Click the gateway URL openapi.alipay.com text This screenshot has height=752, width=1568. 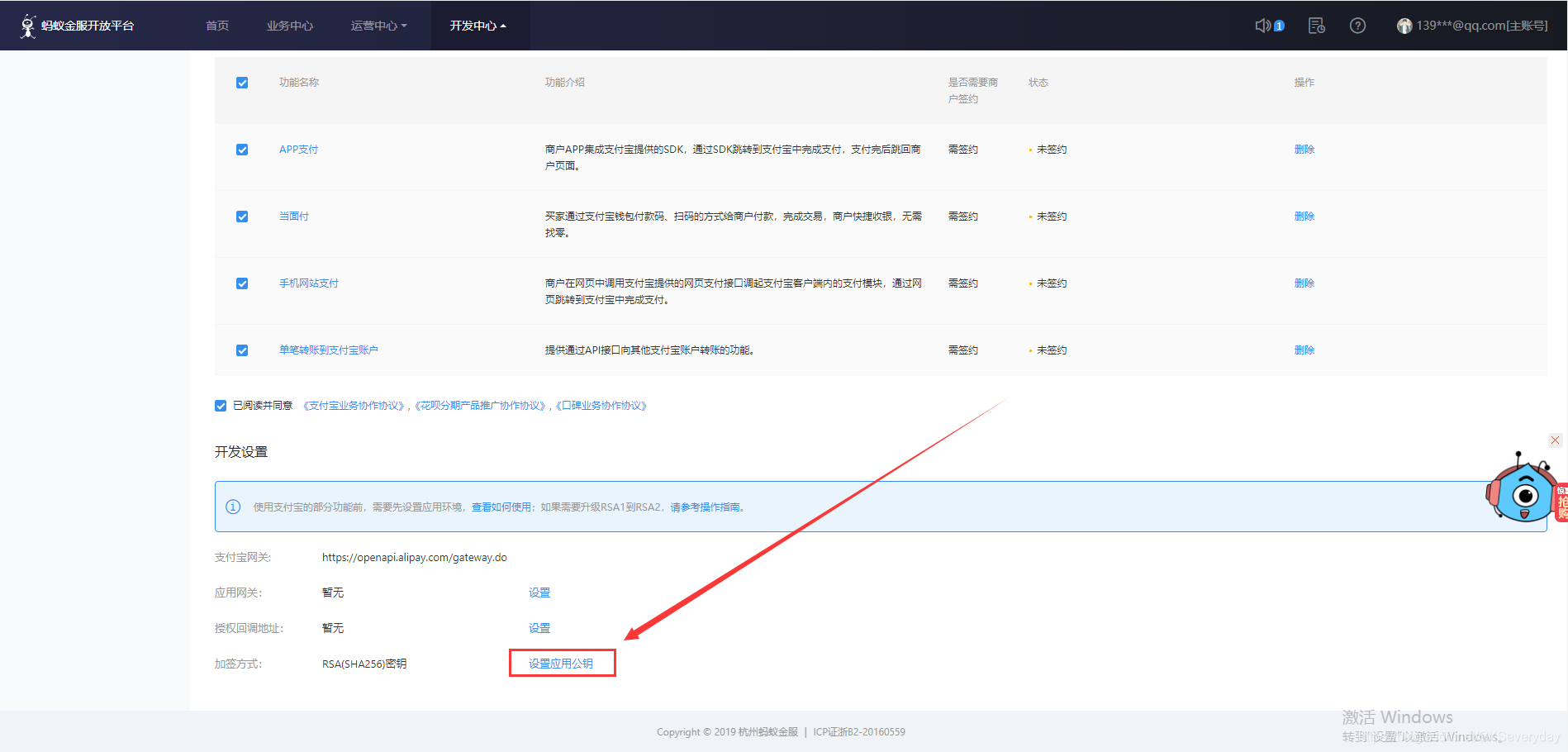point(415,558)
